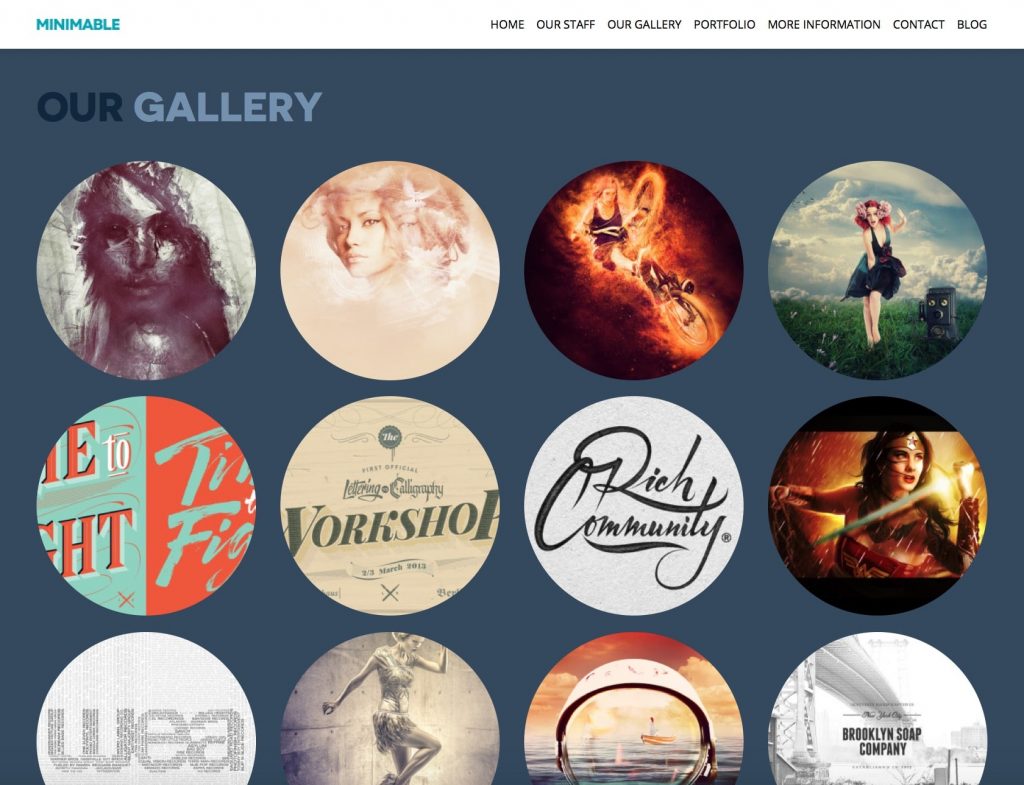Open the PORTFOLIO nav link
This screenshot has width=1024, height=785.
724,25
